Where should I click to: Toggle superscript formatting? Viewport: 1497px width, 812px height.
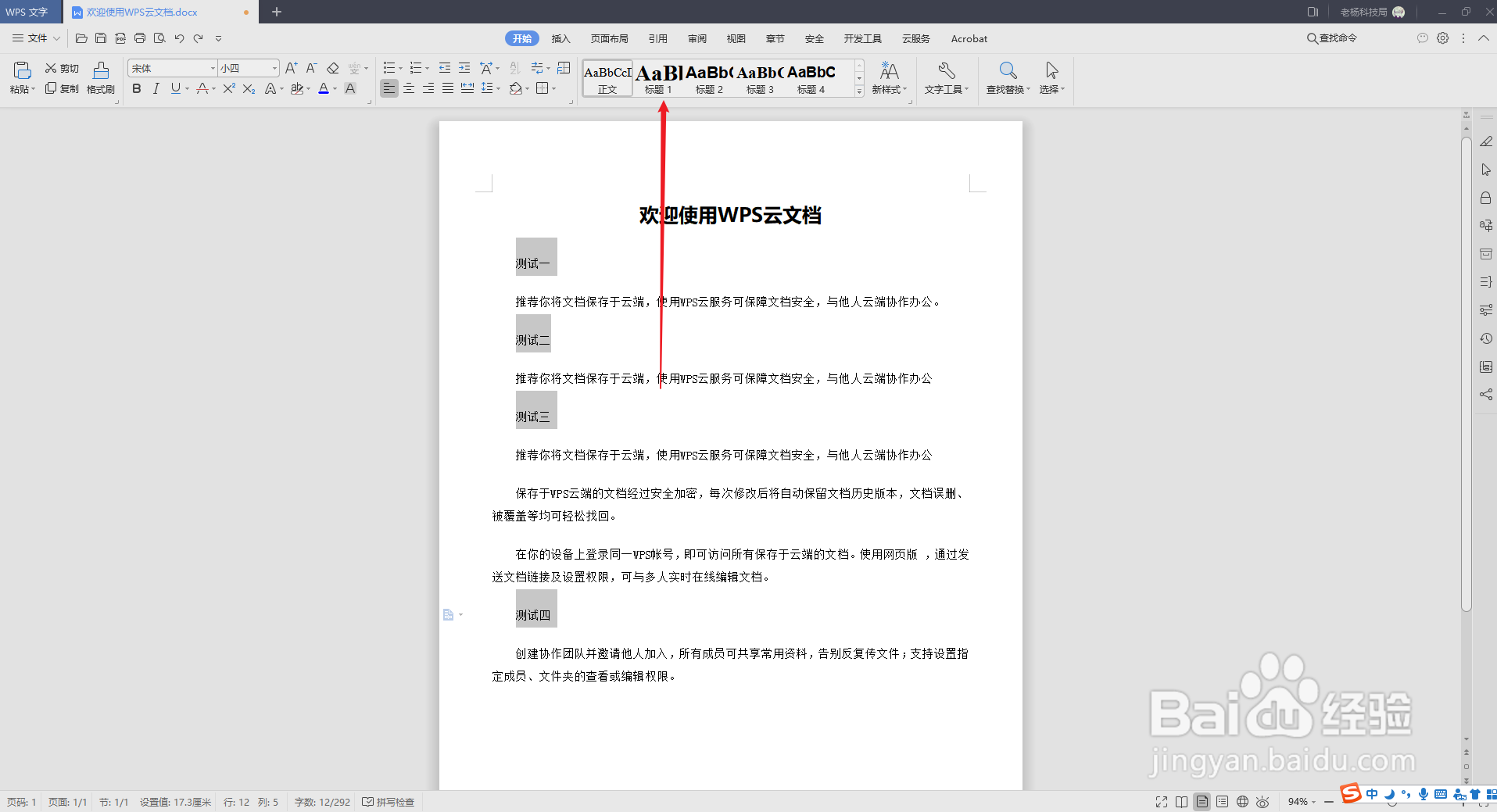(229, 88)
